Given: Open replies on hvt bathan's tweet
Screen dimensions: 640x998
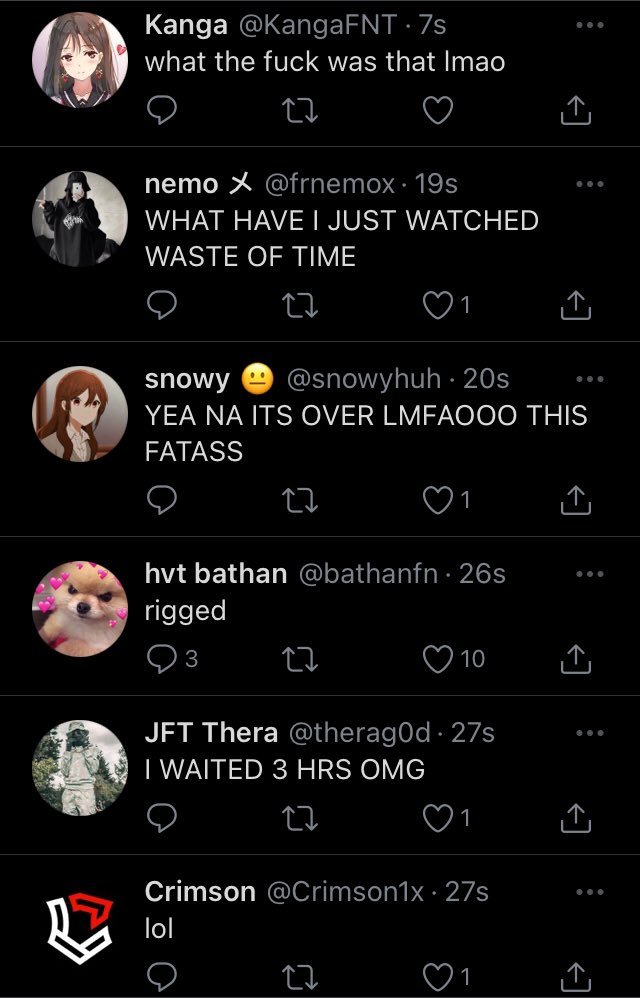Looking at the screenshot, I should click(172, 659).
